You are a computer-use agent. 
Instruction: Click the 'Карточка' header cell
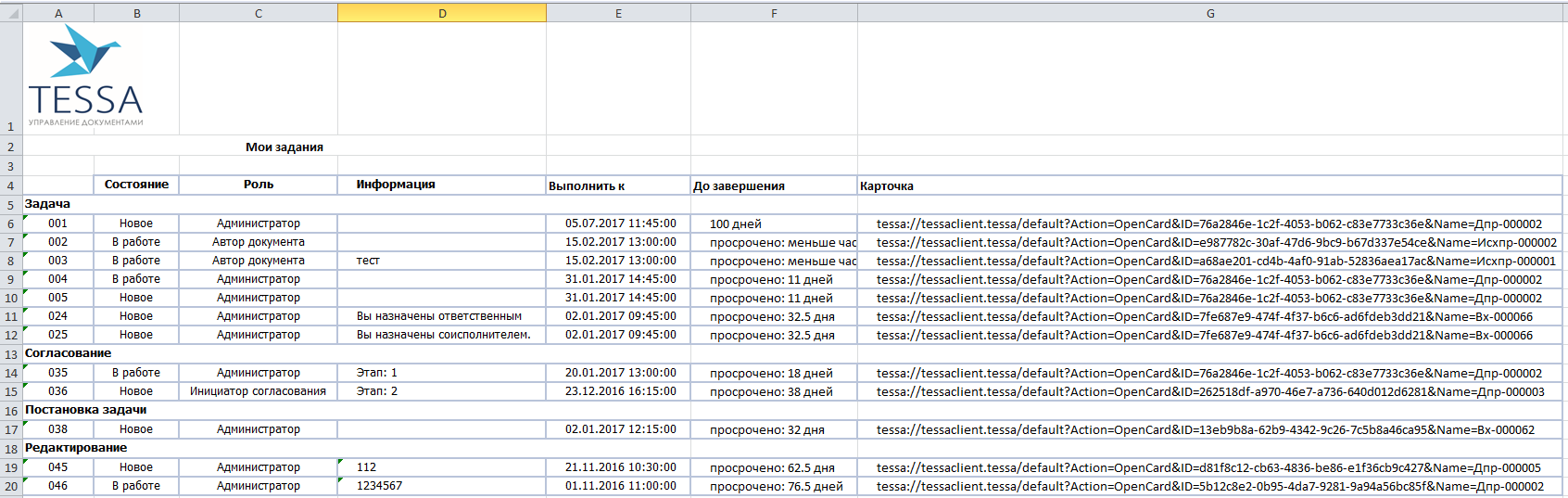coord(886,185)
